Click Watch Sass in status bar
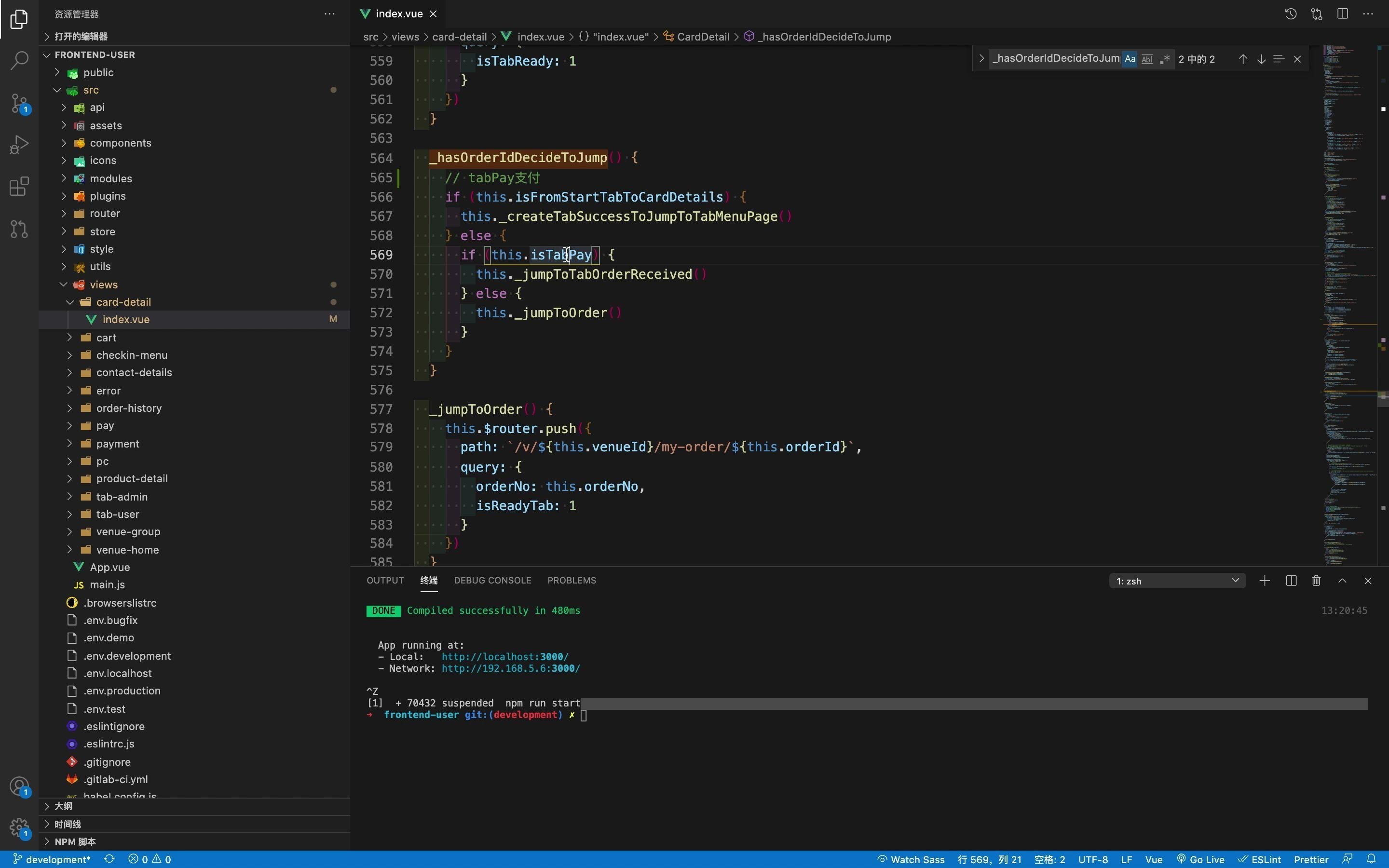Image resolution: width=1389 pixels, height=868 pixels. [912, 859]
